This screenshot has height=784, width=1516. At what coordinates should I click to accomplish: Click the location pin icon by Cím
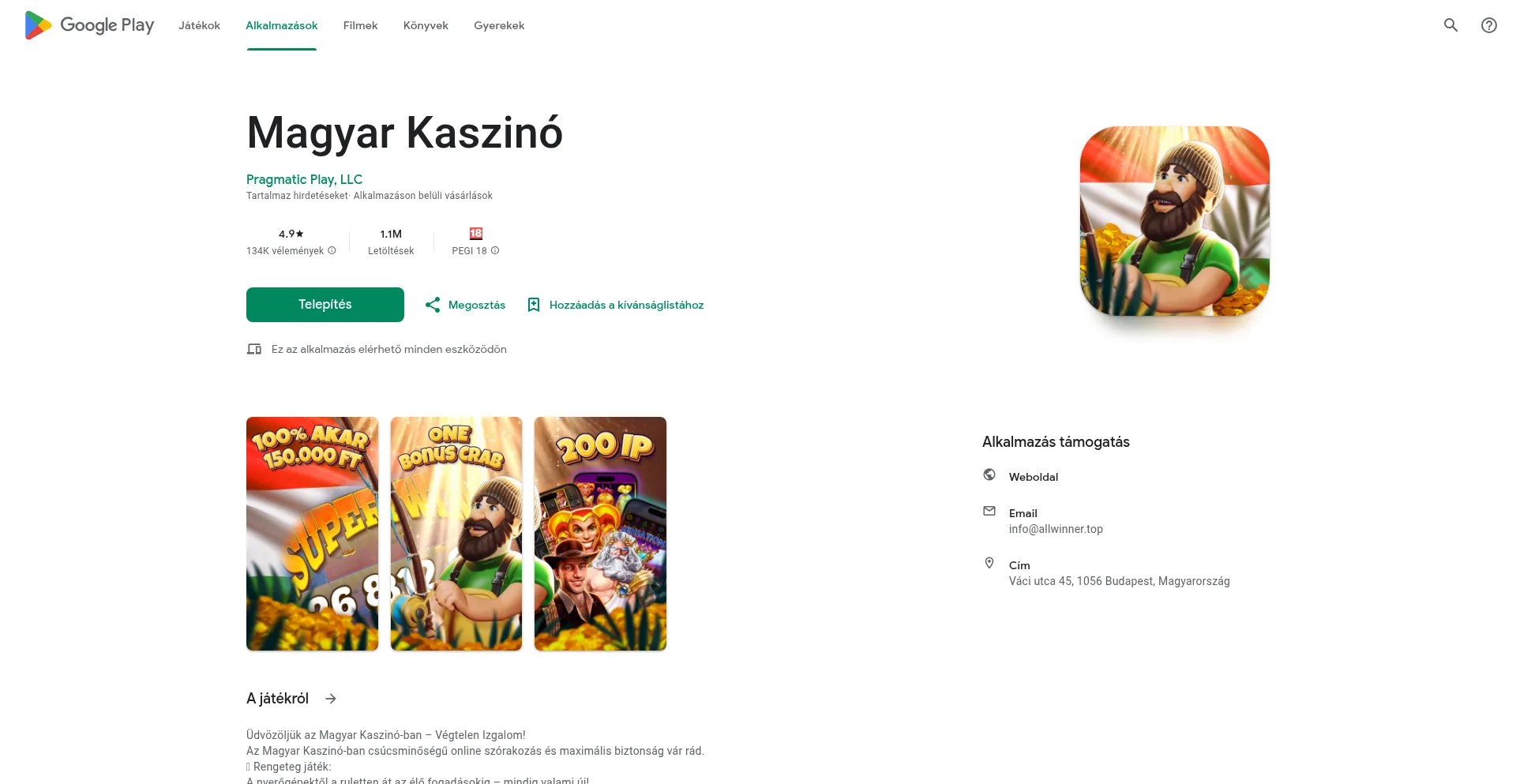click(x=989, y=563)
